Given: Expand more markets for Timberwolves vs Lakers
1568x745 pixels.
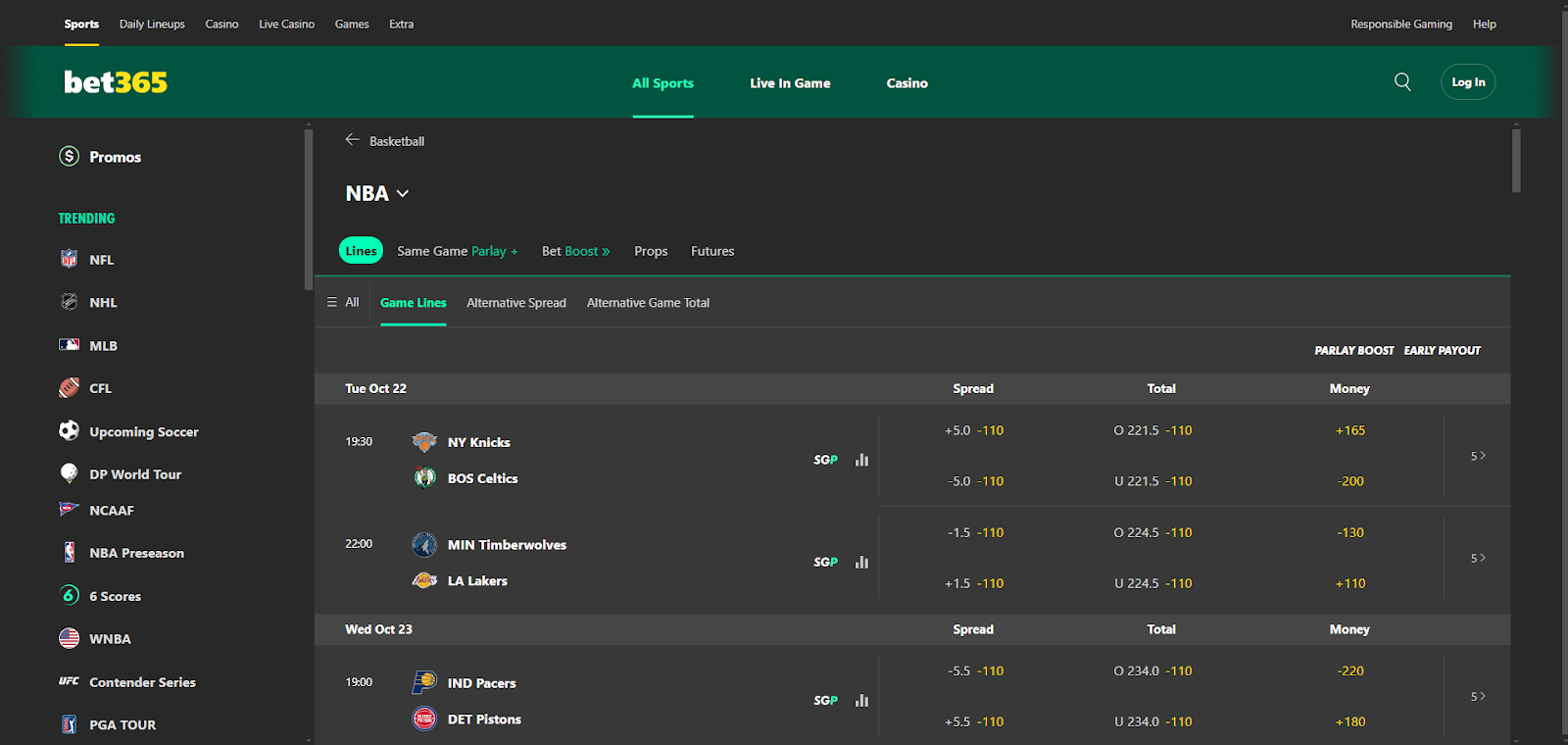Looking at the screenshot, I should click(x=1478, y=558).
